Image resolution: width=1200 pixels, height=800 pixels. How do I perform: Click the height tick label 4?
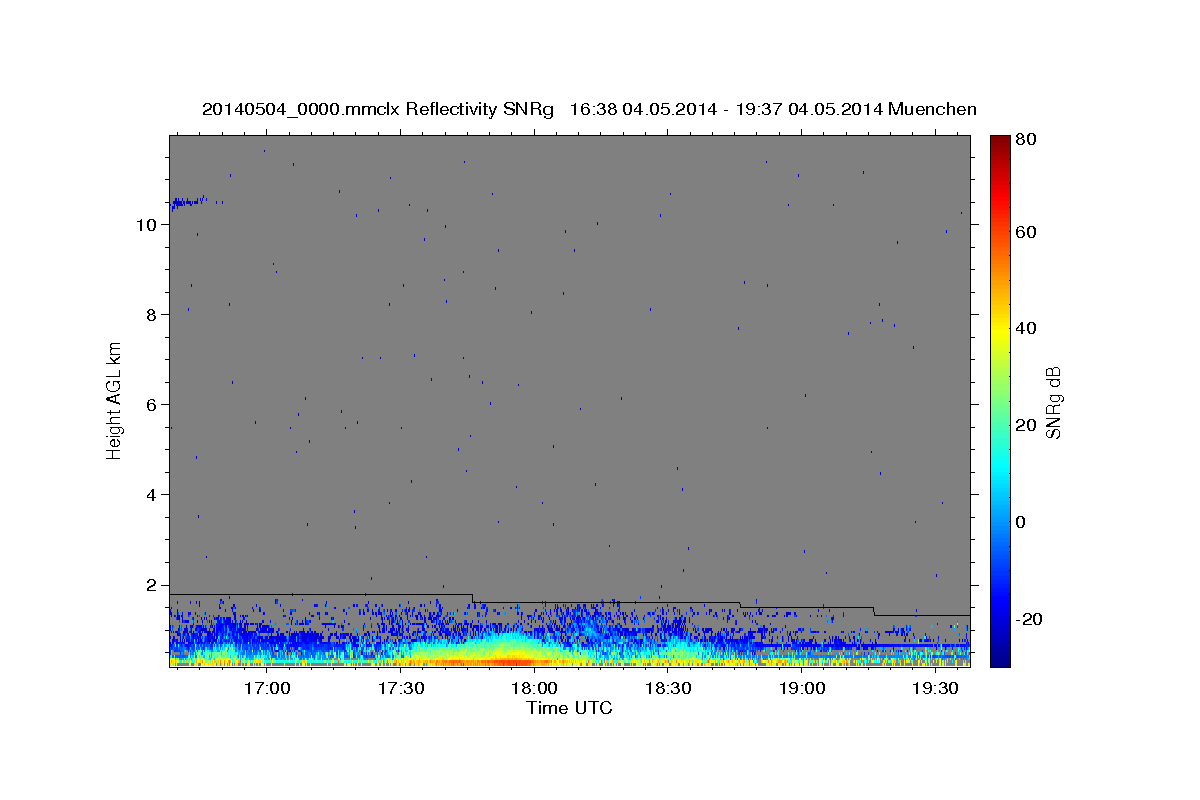pyautogui.click(x=150, y=495)
